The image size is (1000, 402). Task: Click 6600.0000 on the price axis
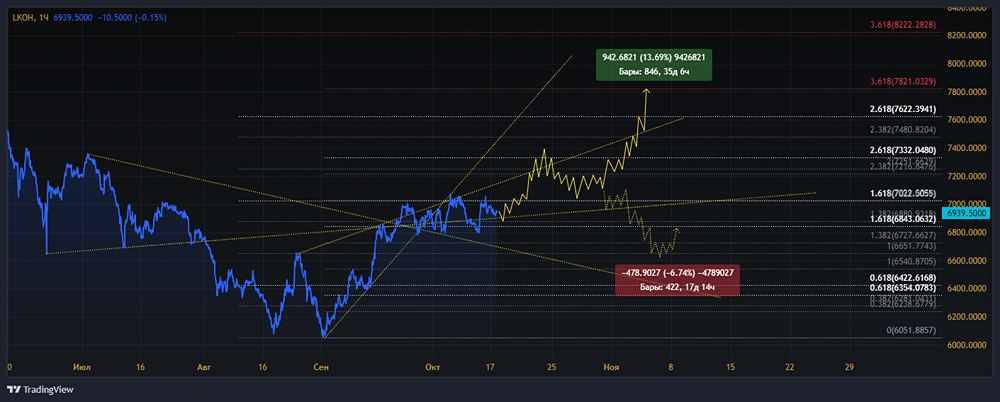click(x=969, y=260)
